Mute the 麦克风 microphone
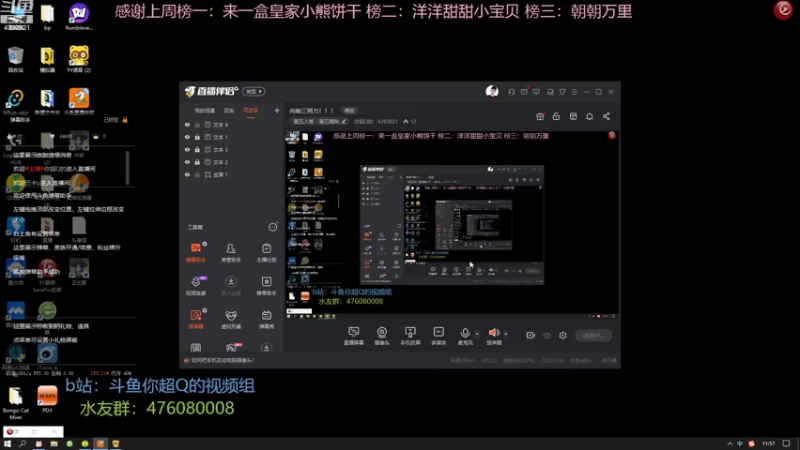 coord(465,336)
